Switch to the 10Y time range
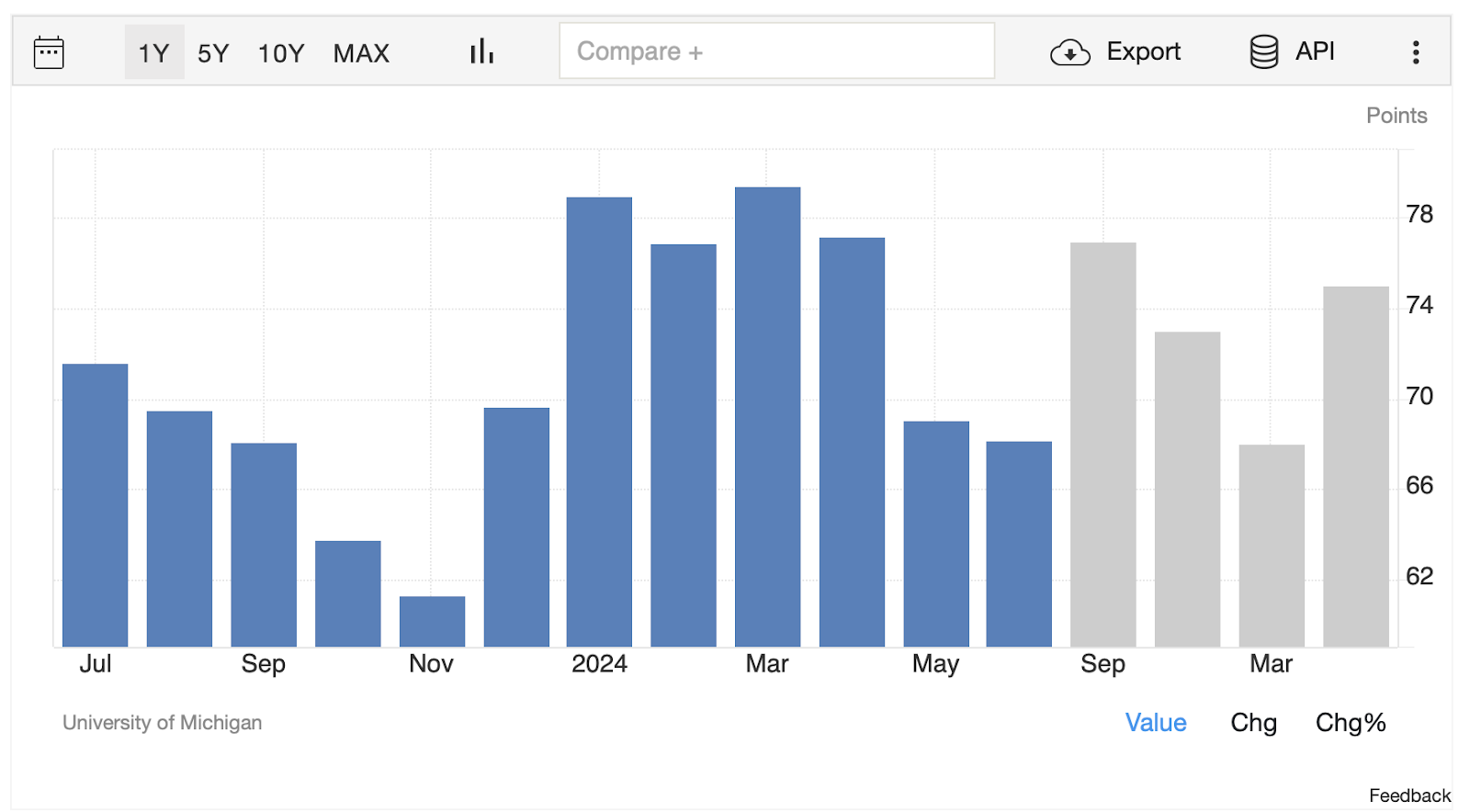This screenshot has height=812, width=1470. coord(281,52)
